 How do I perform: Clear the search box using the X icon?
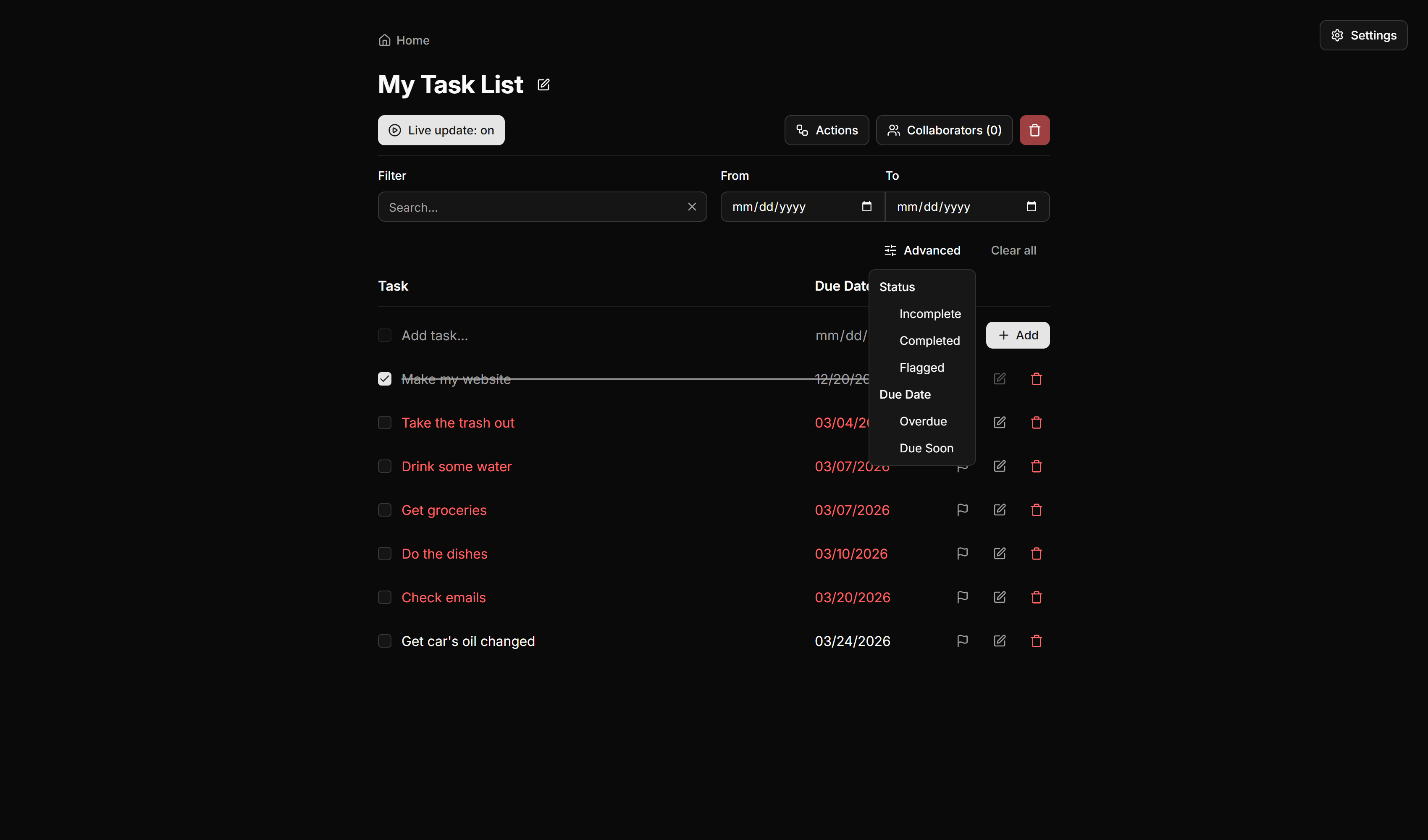click(692, 206)
